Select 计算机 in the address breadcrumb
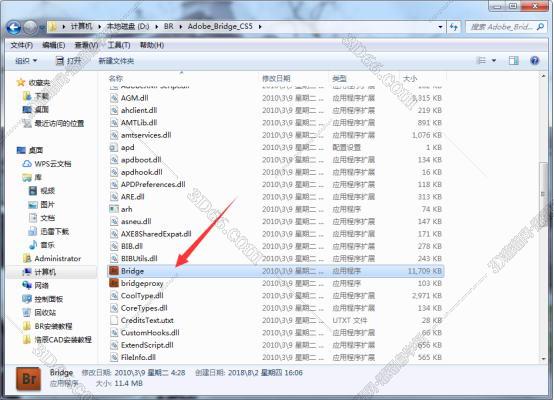554x400 pixels. click(x=81, y=27)
